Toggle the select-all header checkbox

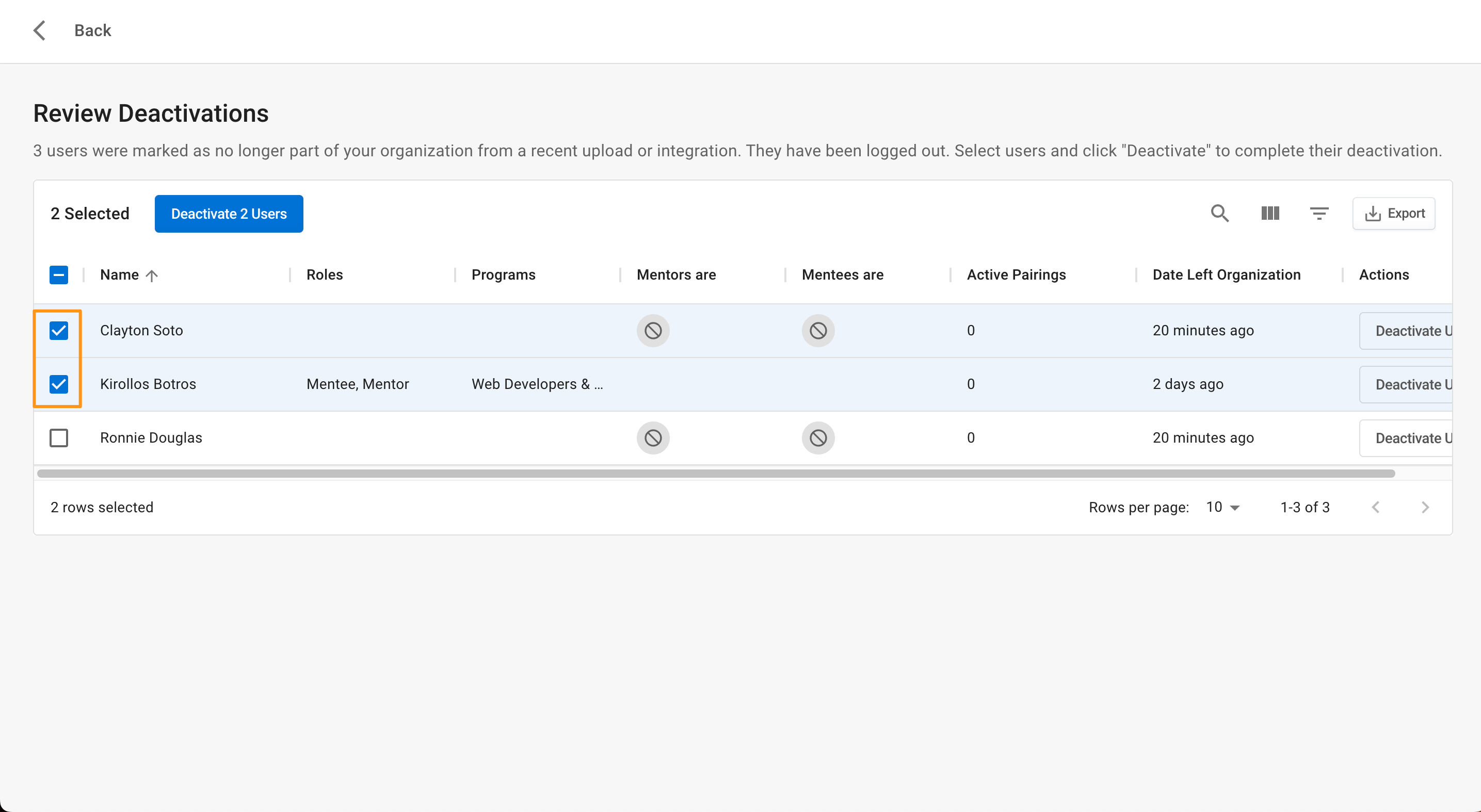point(59,274)
